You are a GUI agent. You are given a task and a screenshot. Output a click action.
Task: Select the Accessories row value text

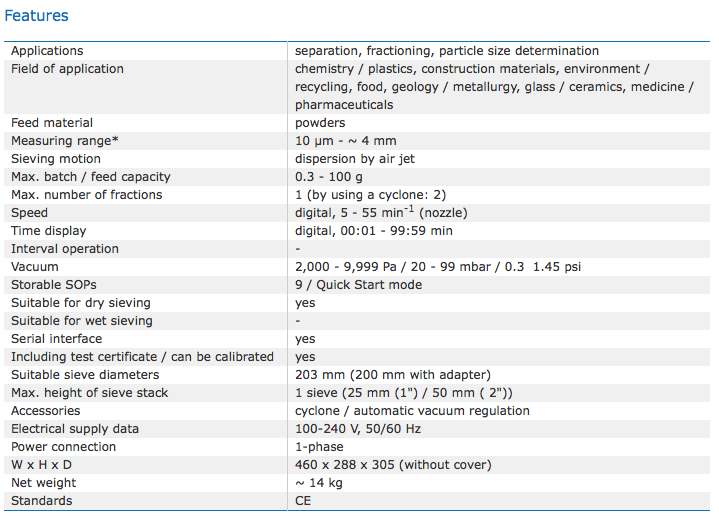click(412, 411)
